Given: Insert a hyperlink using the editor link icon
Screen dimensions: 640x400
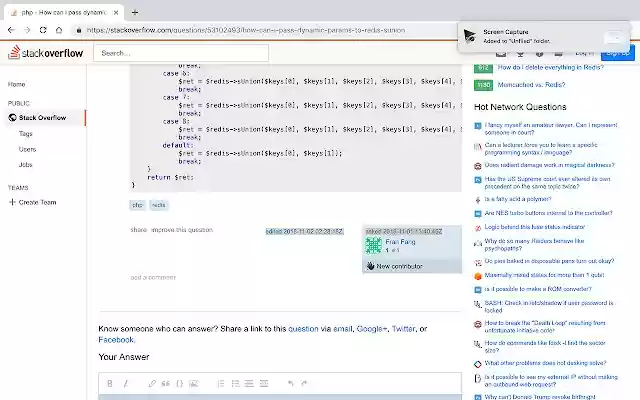Looking at the screenshot, I should click(152, 383).
